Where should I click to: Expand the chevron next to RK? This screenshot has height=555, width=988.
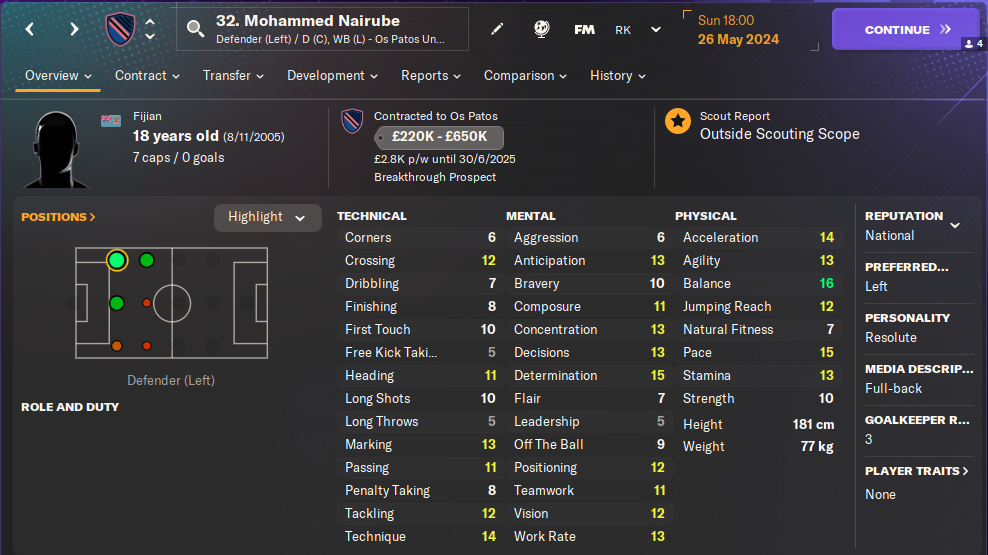coord(656,29)
